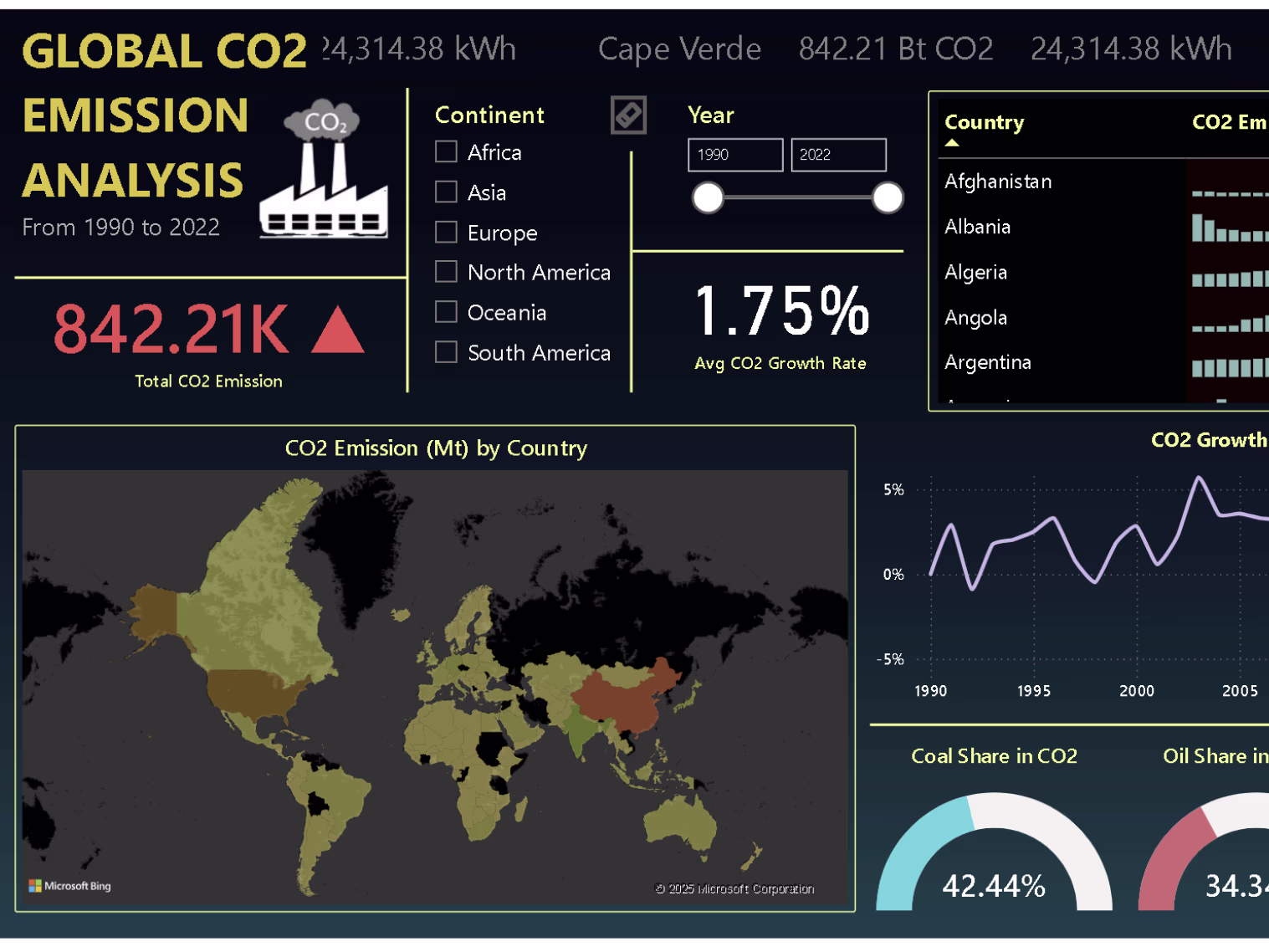1269x952 pixels.
Task: Enable the Europe continent filter
Action: click(447, 232)
